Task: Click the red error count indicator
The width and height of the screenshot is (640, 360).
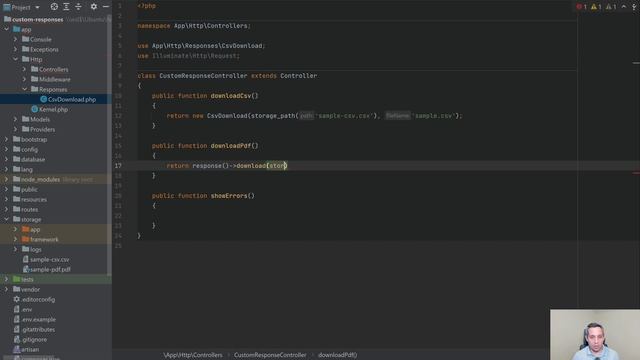Action: (581, 7)
